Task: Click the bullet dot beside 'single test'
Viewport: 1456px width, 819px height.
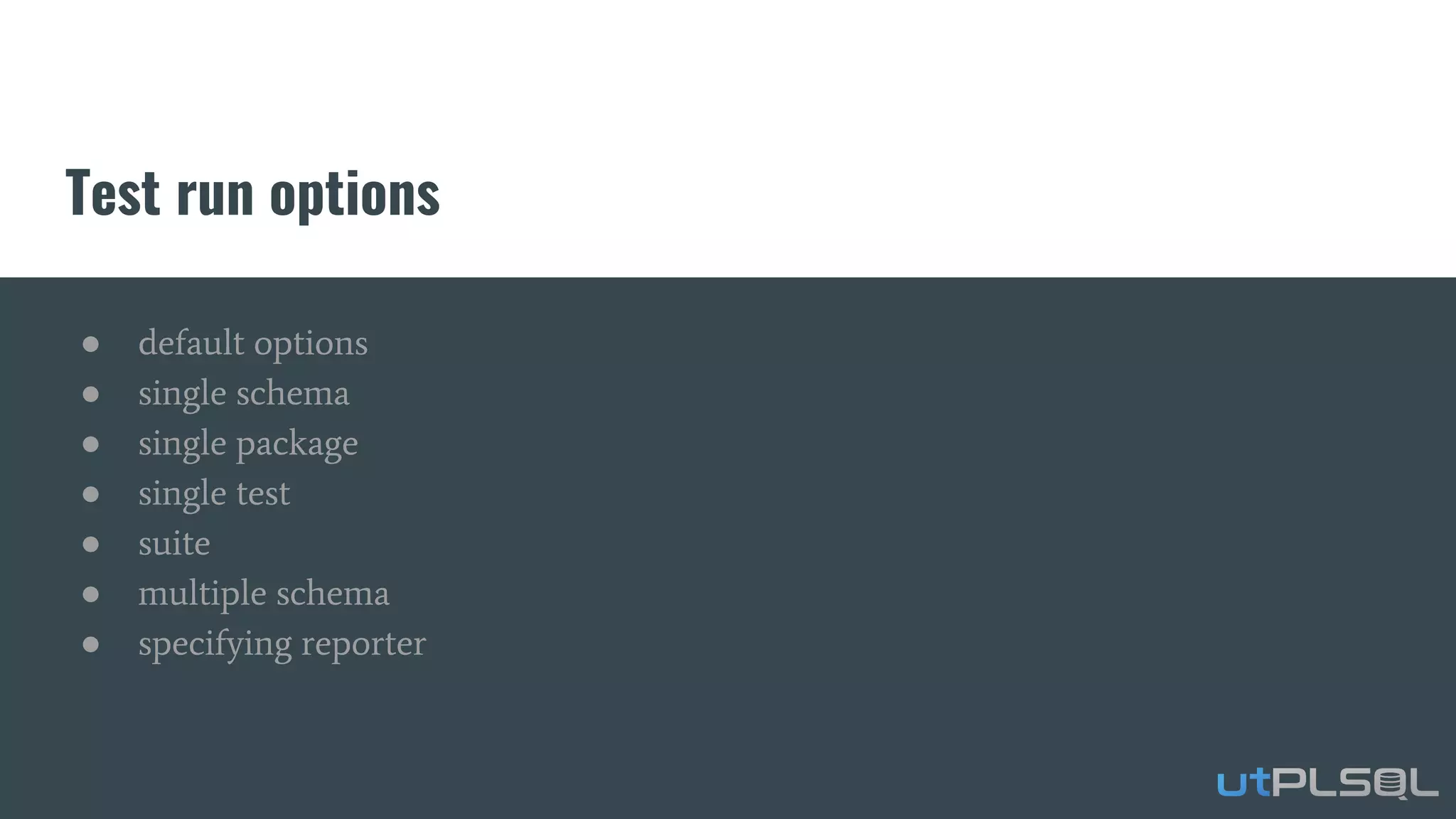Action: (90, 494)
